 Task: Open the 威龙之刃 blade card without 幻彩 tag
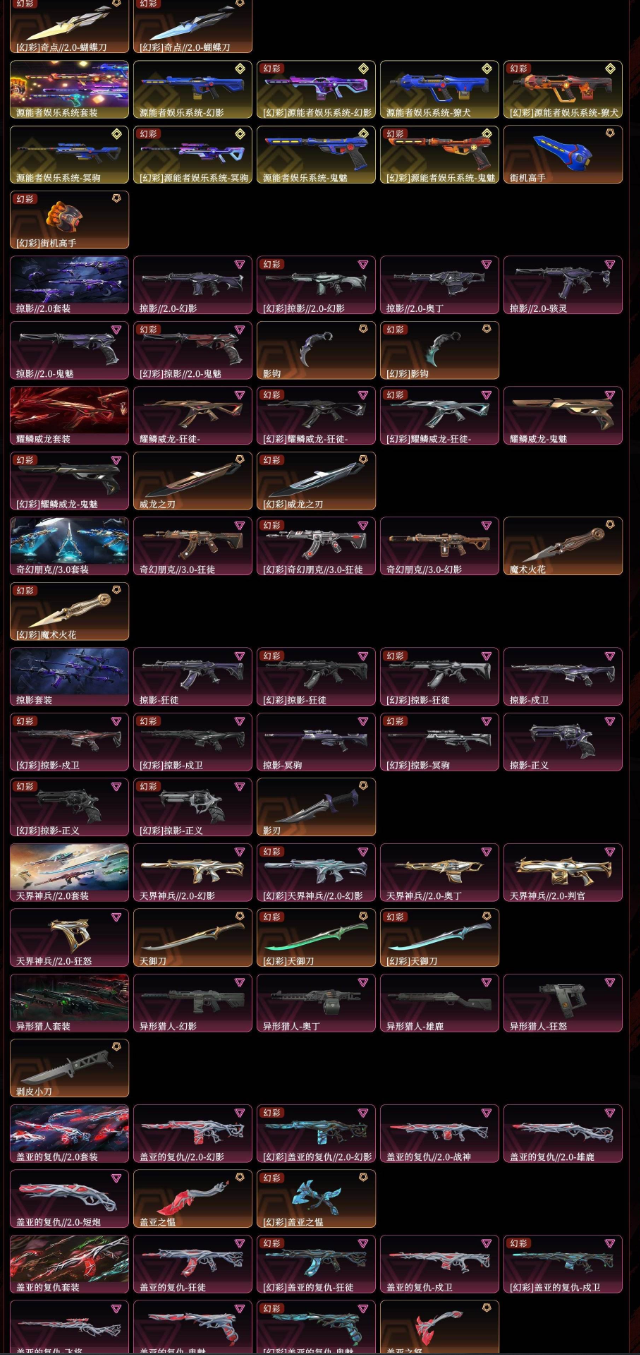pos(193,481)
